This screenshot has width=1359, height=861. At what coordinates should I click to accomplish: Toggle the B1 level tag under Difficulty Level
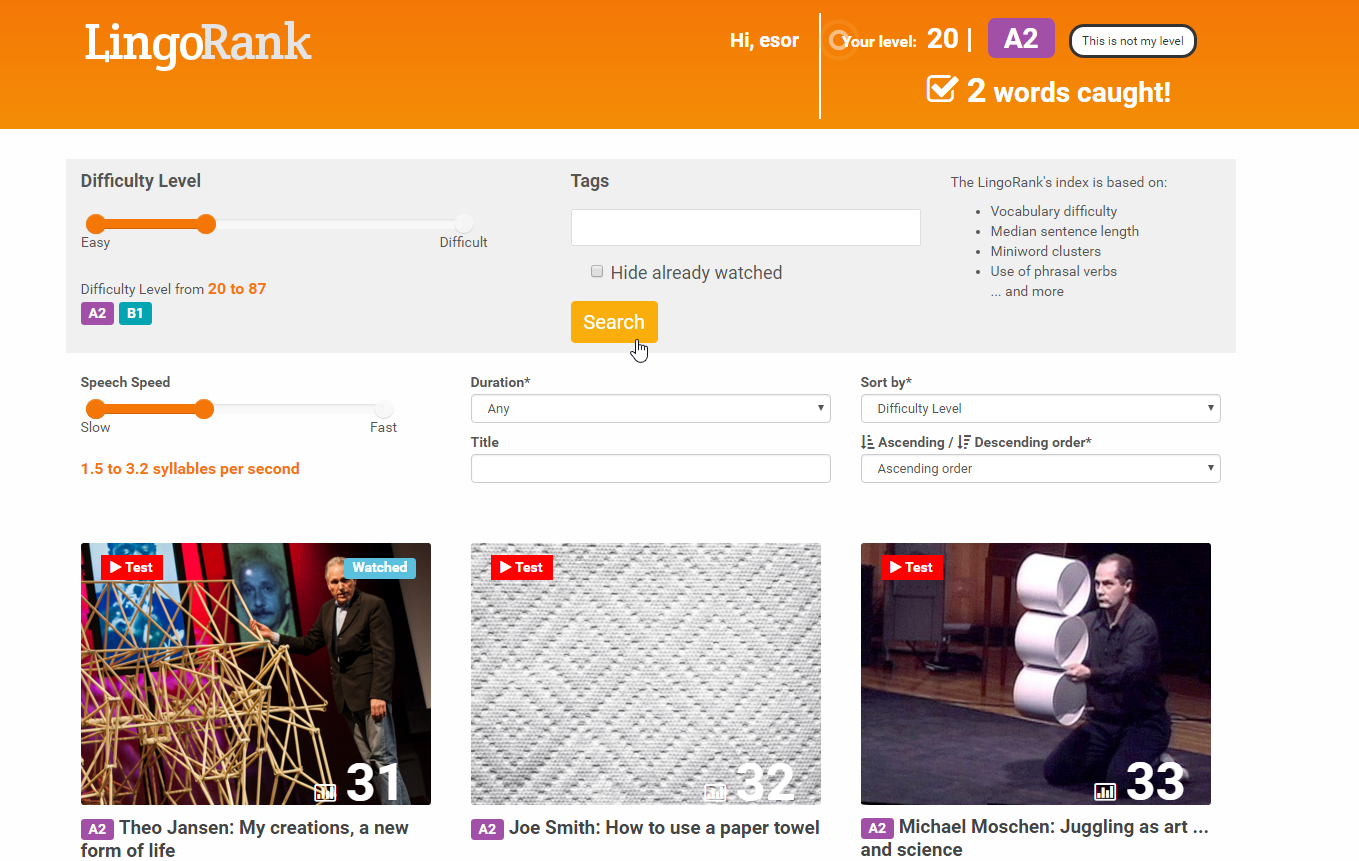[135, 313]
